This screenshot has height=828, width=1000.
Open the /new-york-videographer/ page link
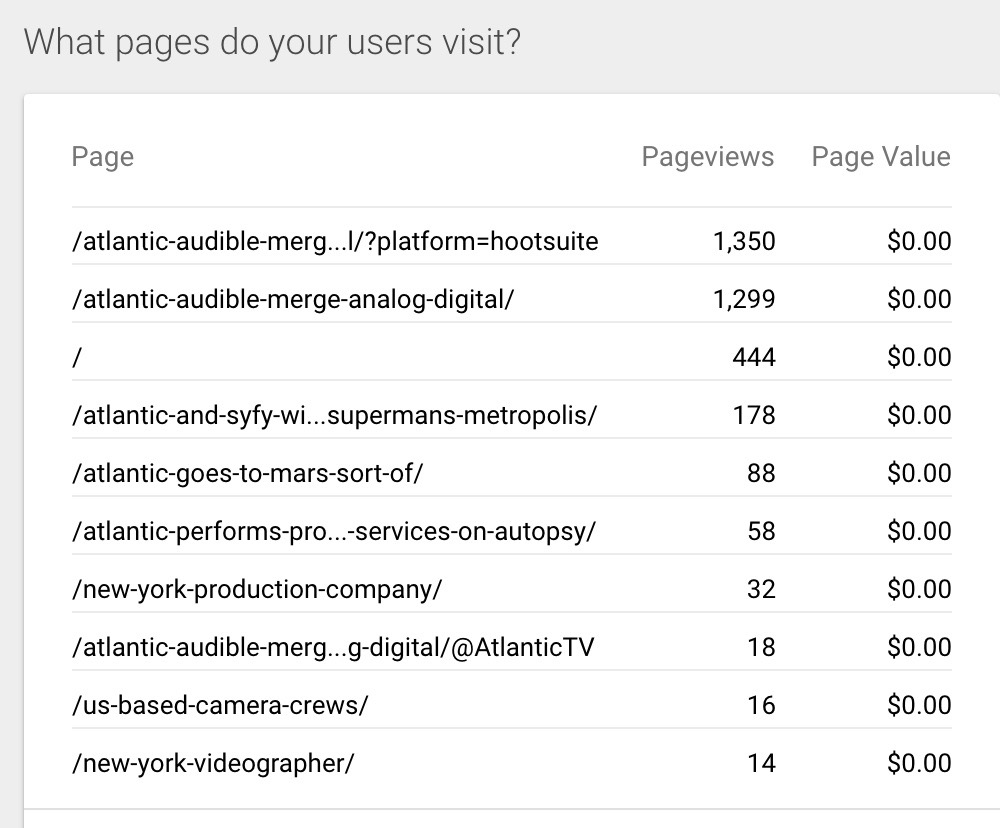pos(213,763)
